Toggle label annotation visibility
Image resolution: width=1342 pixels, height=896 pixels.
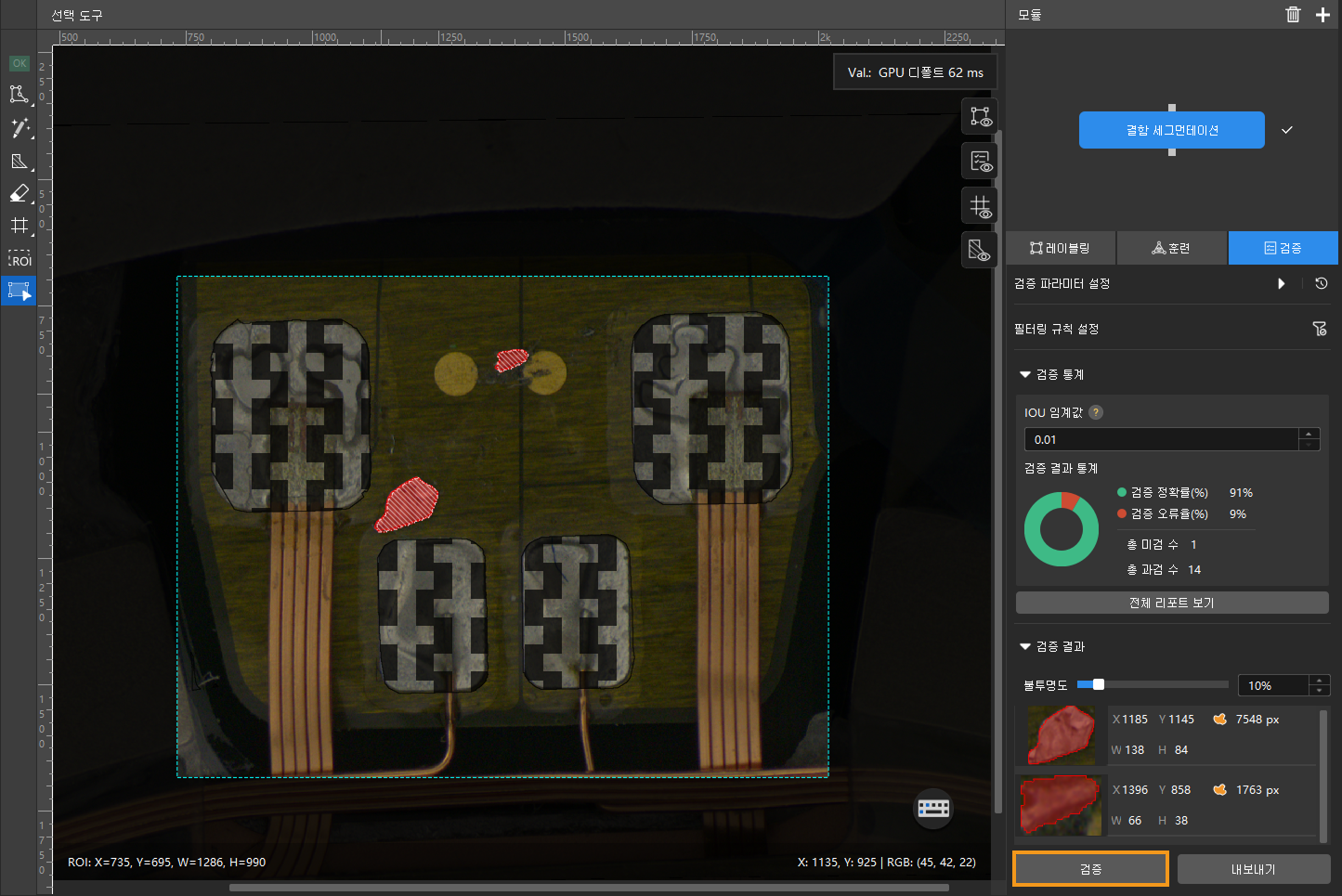[x=980, y=117]
